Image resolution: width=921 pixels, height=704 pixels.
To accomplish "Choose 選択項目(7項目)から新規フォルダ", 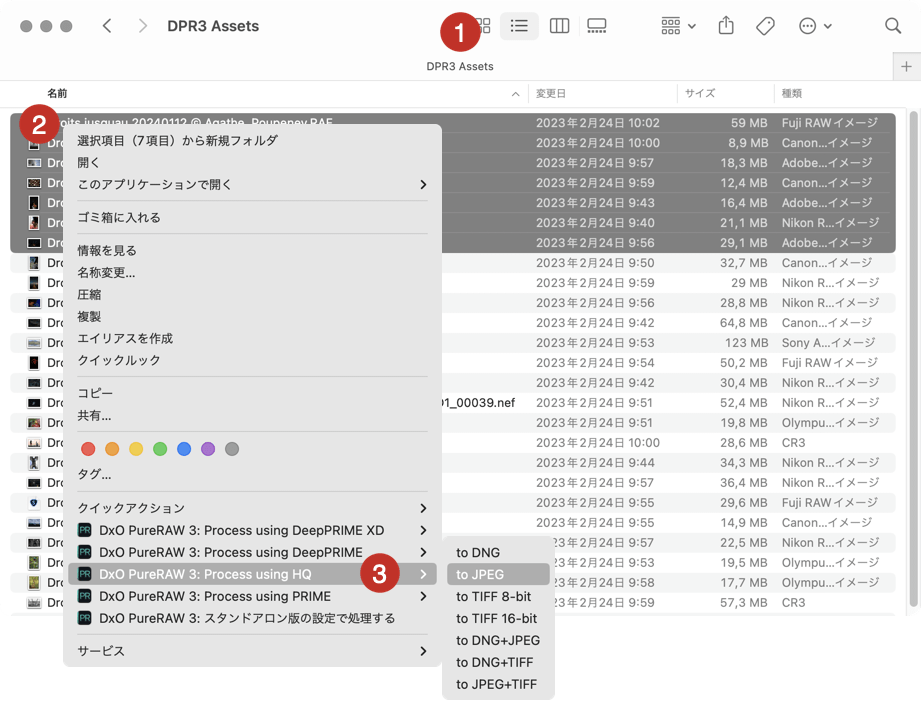I will tap(177, 140).
